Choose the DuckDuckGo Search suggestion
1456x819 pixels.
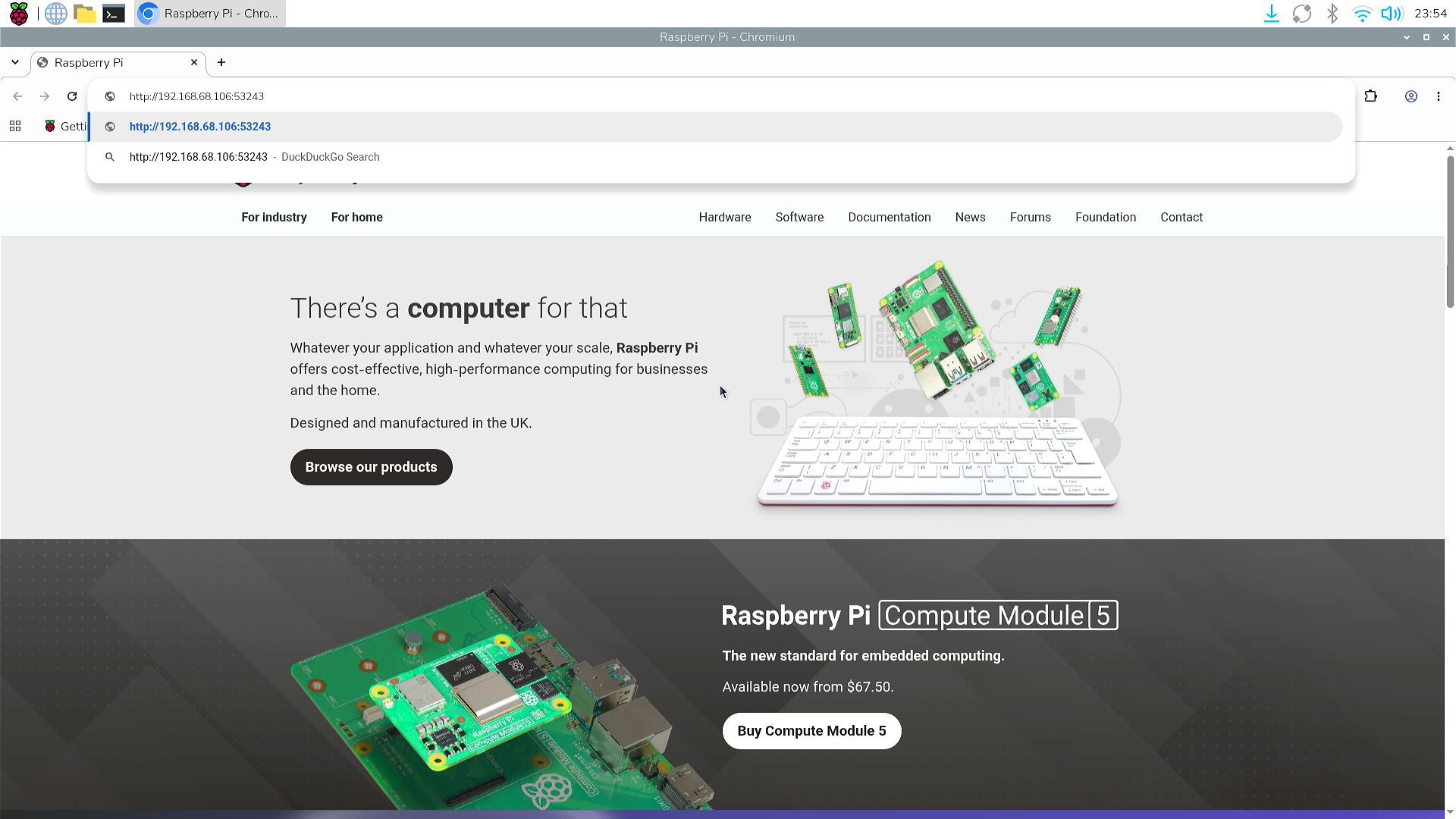[715, 157]
